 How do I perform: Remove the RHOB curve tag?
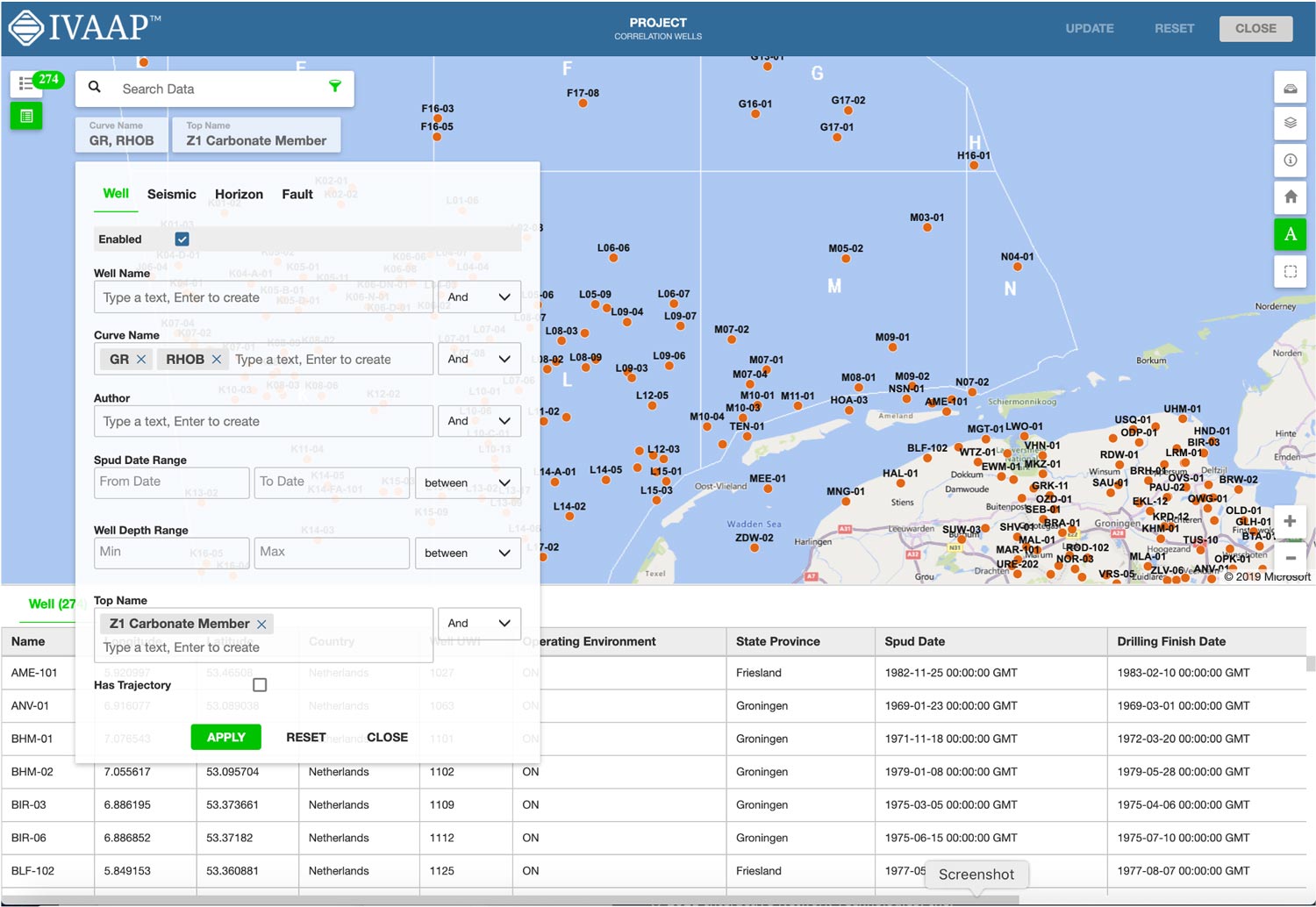[x=217, y=360]
